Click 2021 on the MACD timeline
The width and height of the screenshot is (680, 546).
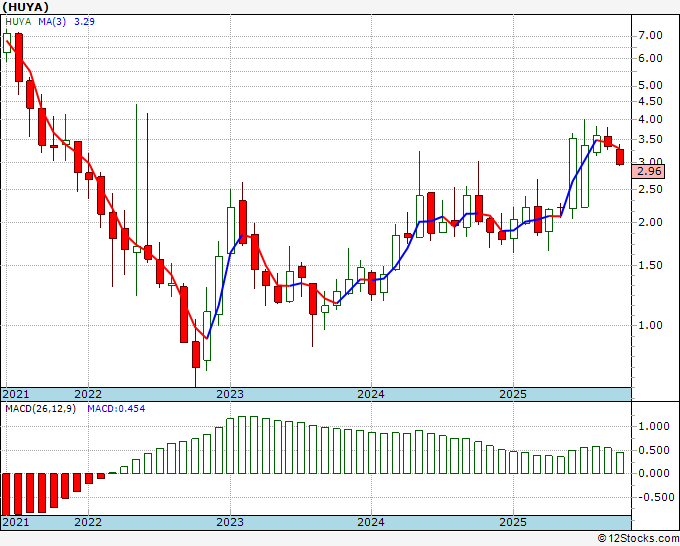16,522
